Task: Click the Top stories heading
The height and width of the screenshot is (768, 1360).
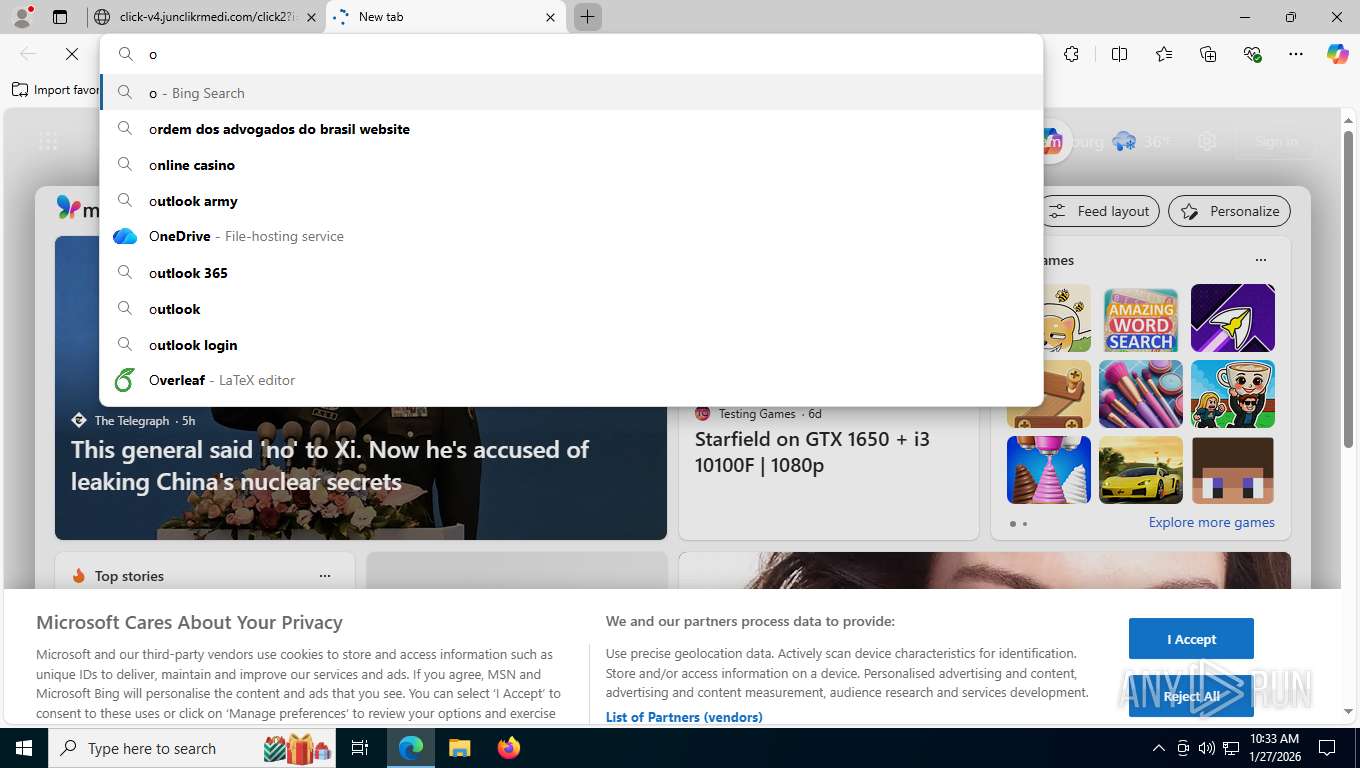Action: click(x=129, y=576)
